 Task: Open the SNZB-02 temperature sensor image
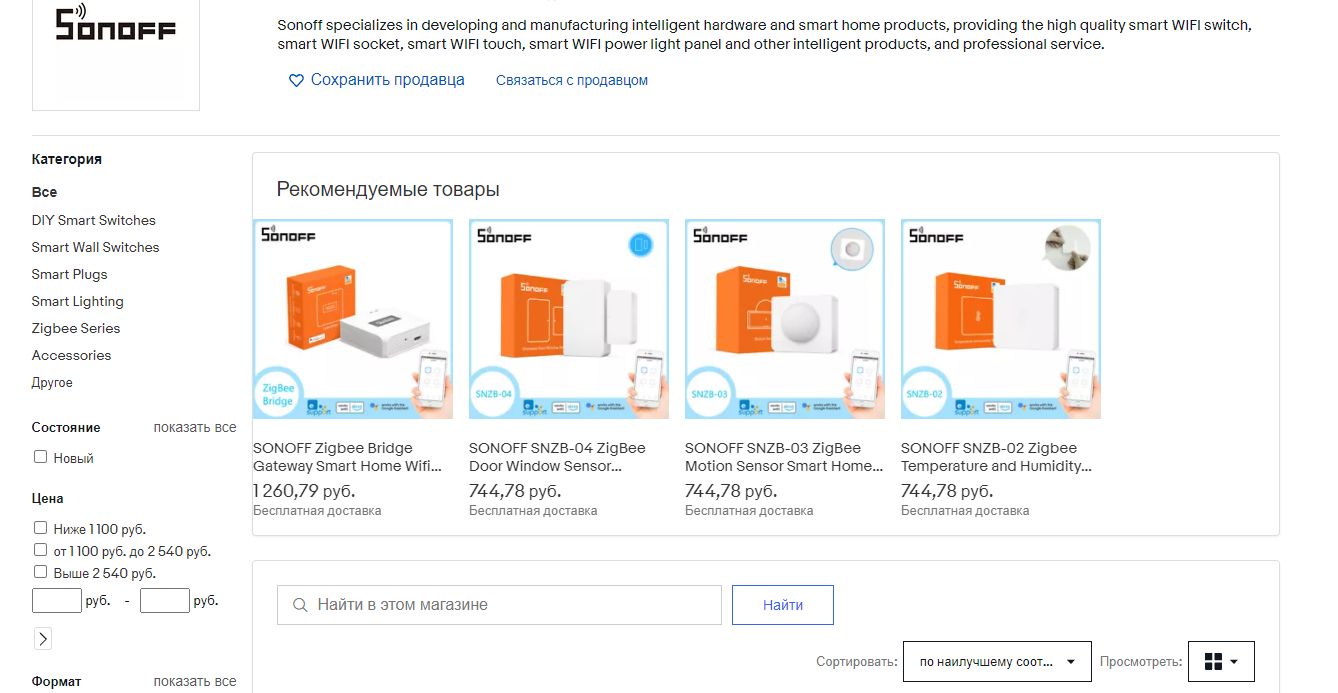(x=1001, y=319)
